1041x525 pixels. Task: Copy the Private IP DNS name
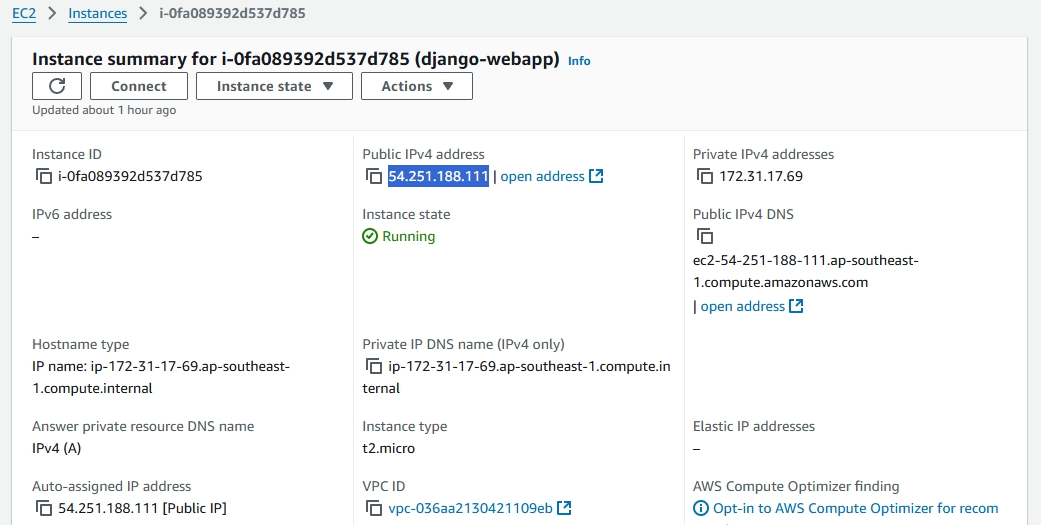(x=374, y=367)
